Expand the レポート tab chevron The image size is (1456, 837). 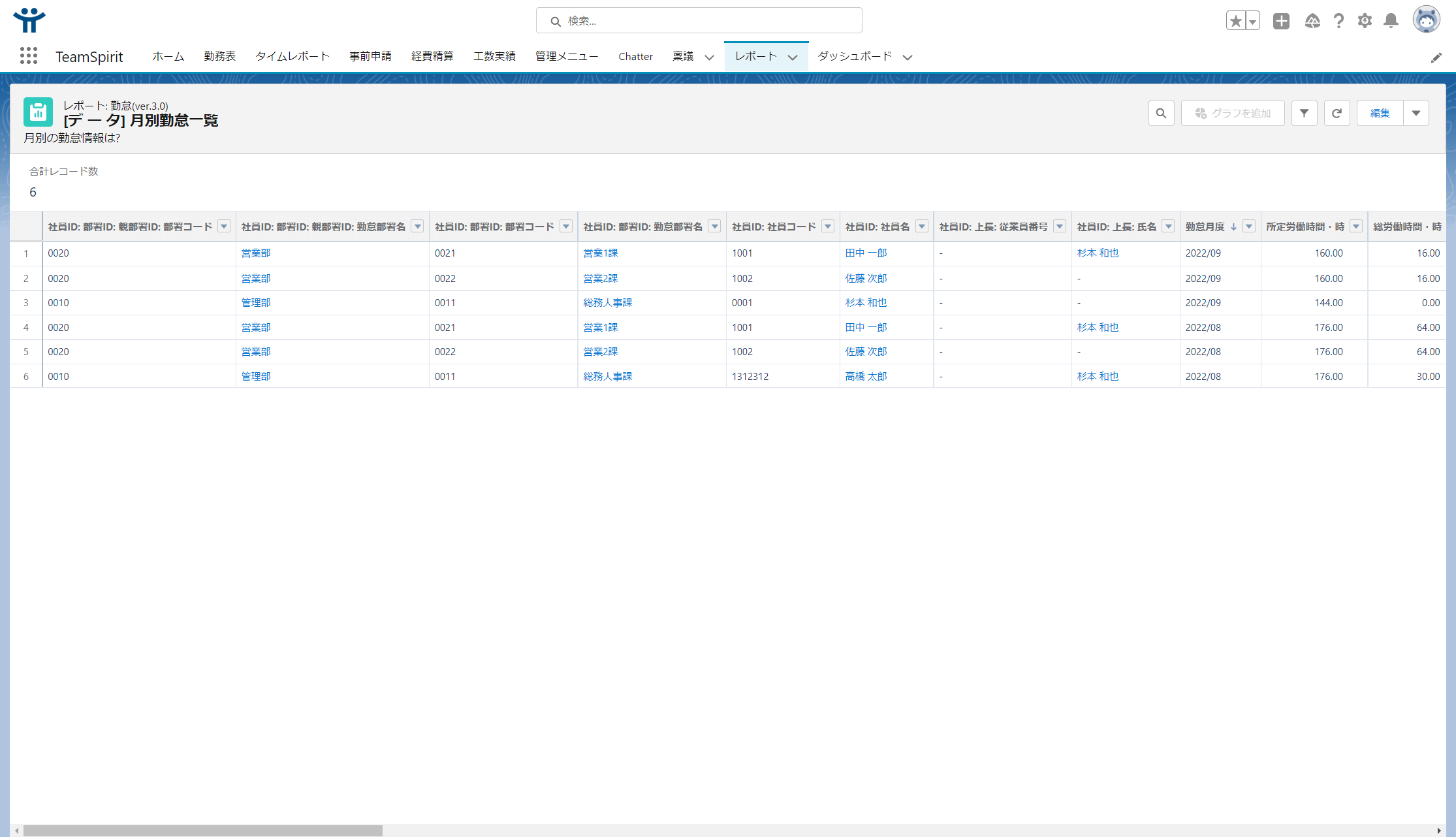(x=793, y=57)
